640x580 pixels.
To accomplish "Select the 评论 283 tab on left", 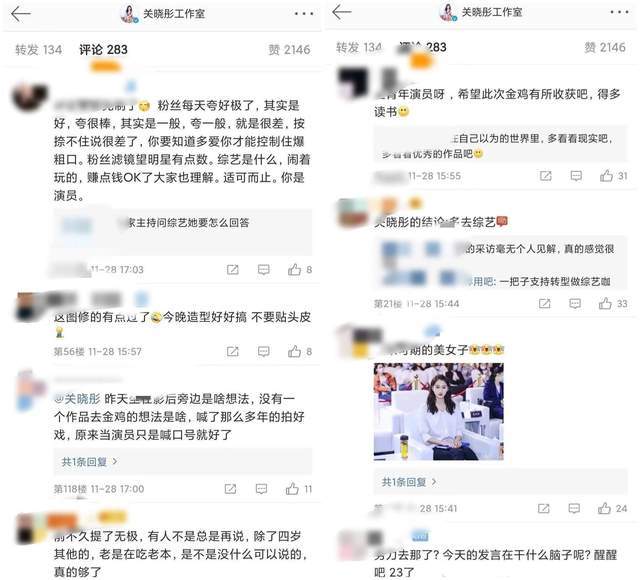I will coord(103,50).
